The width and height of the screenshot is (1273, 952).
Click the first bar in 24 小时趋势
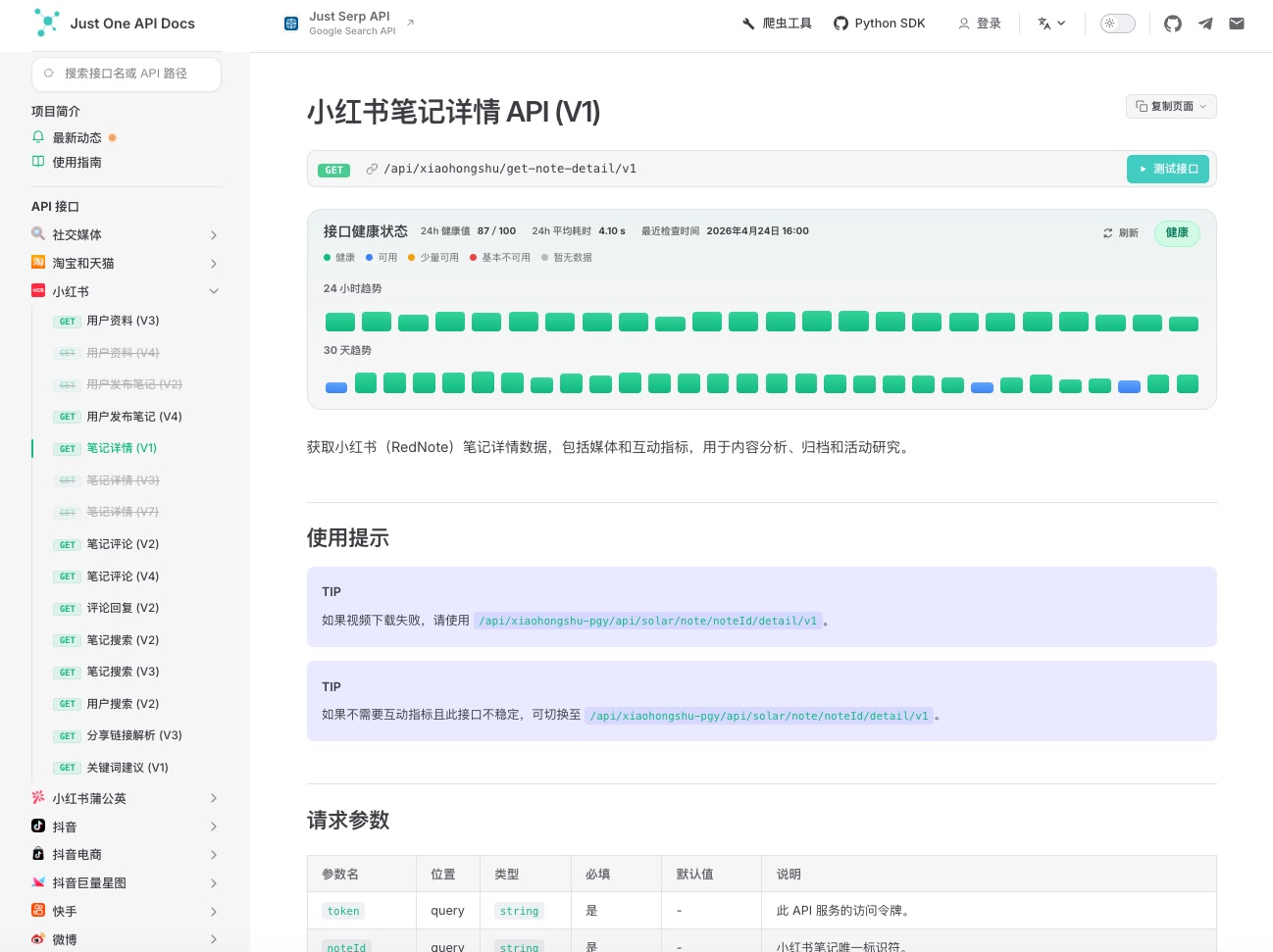340,322
